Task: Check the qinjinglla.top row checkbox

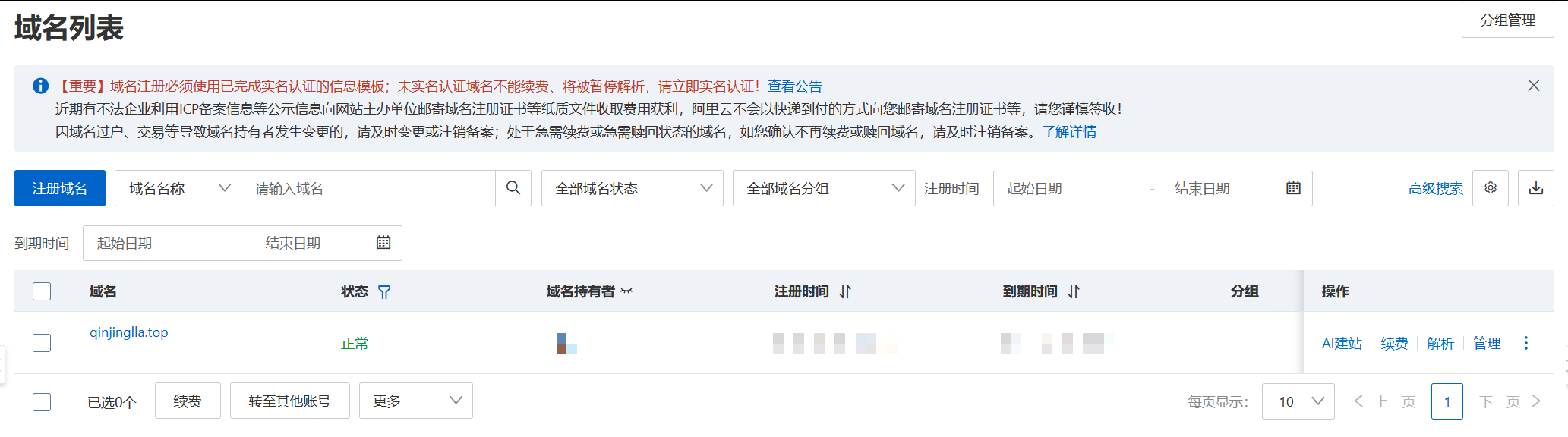Action: tap(42, 343)
